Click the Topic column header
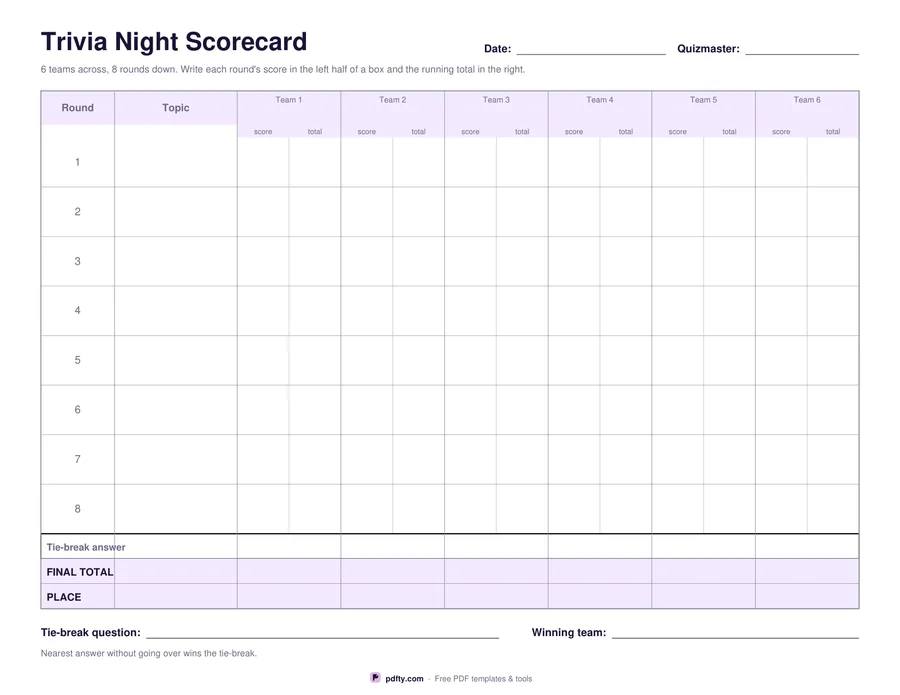 pyautogui.click(x=176, y=108)
